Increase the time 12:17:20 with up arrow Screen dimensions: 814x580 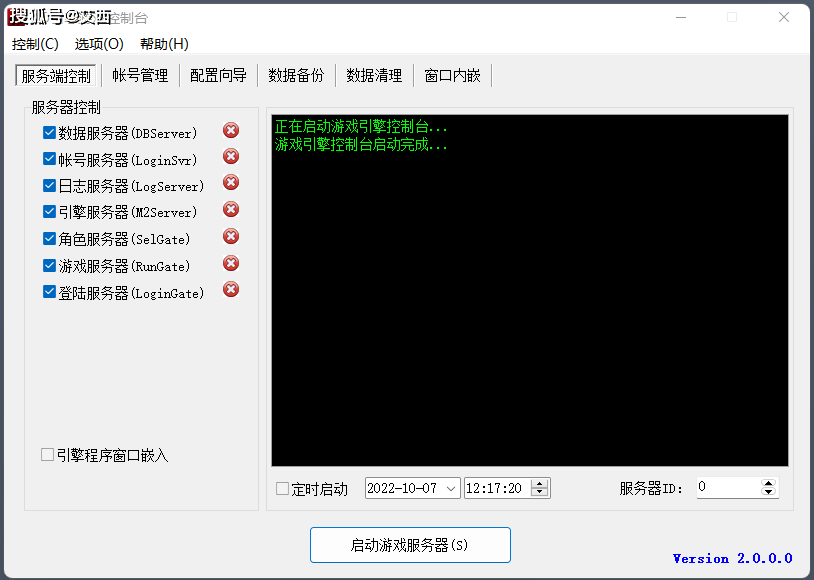[540, 484]
